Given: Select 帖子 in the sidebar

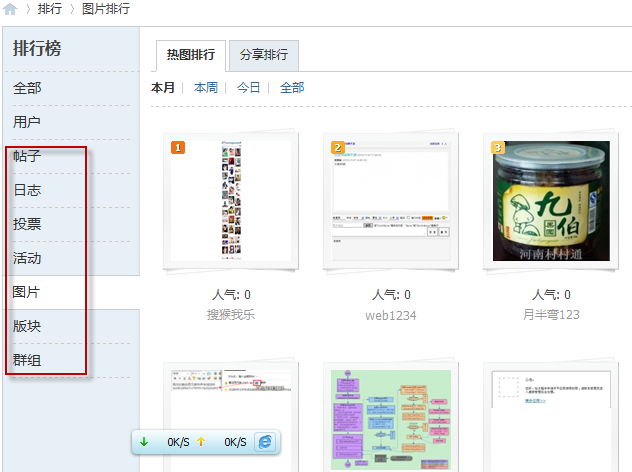Looking at the screenshot, I should 27,156.
